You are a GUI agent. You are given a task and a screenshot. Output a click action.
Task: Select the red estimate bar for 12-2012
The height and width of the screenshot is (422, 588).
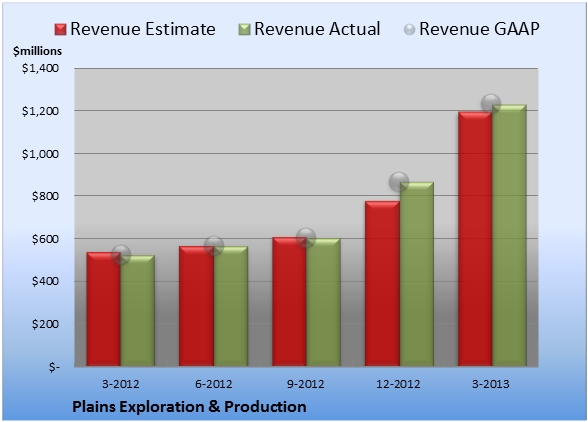point(382,284)
